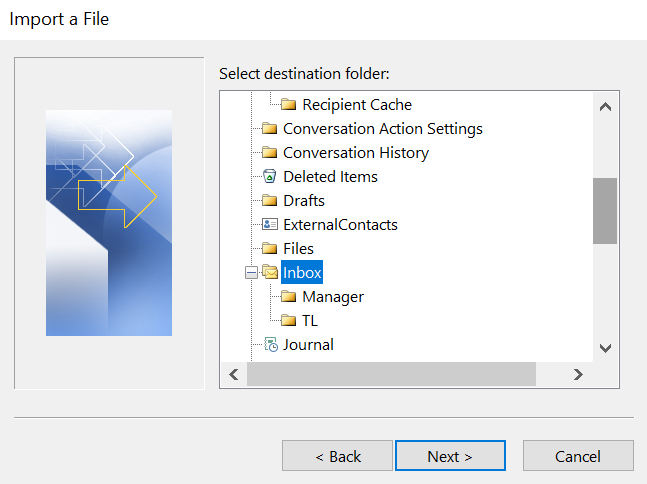Image resolution: width=647 pixels, height=484 pixels.
Task: Click the vertical scrollbar thumb
Action: click(x=604, y=210)
